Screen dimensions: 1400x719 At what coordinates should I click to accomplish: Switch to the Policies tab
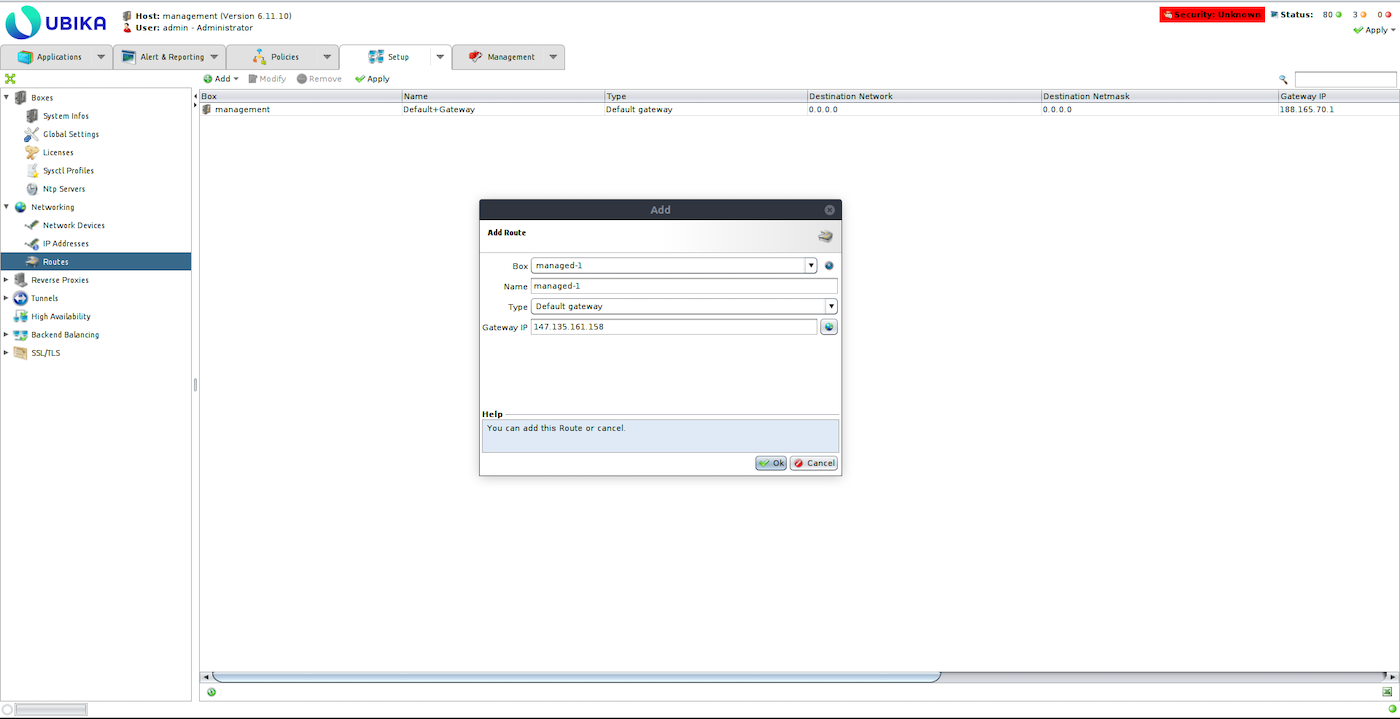[x=284, y=57]
